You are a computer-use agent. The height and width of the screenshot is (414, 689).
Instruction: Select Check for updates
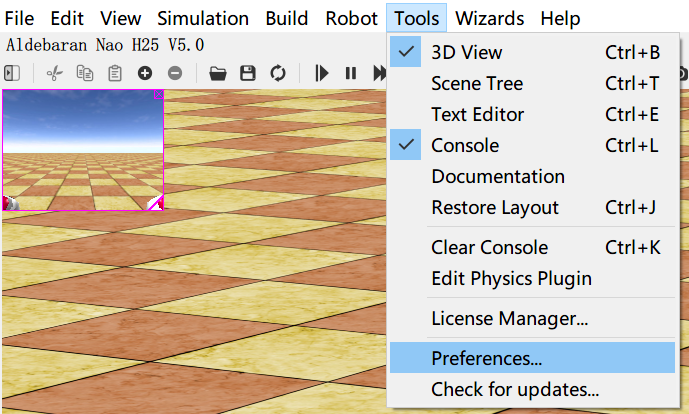[533, 389]
